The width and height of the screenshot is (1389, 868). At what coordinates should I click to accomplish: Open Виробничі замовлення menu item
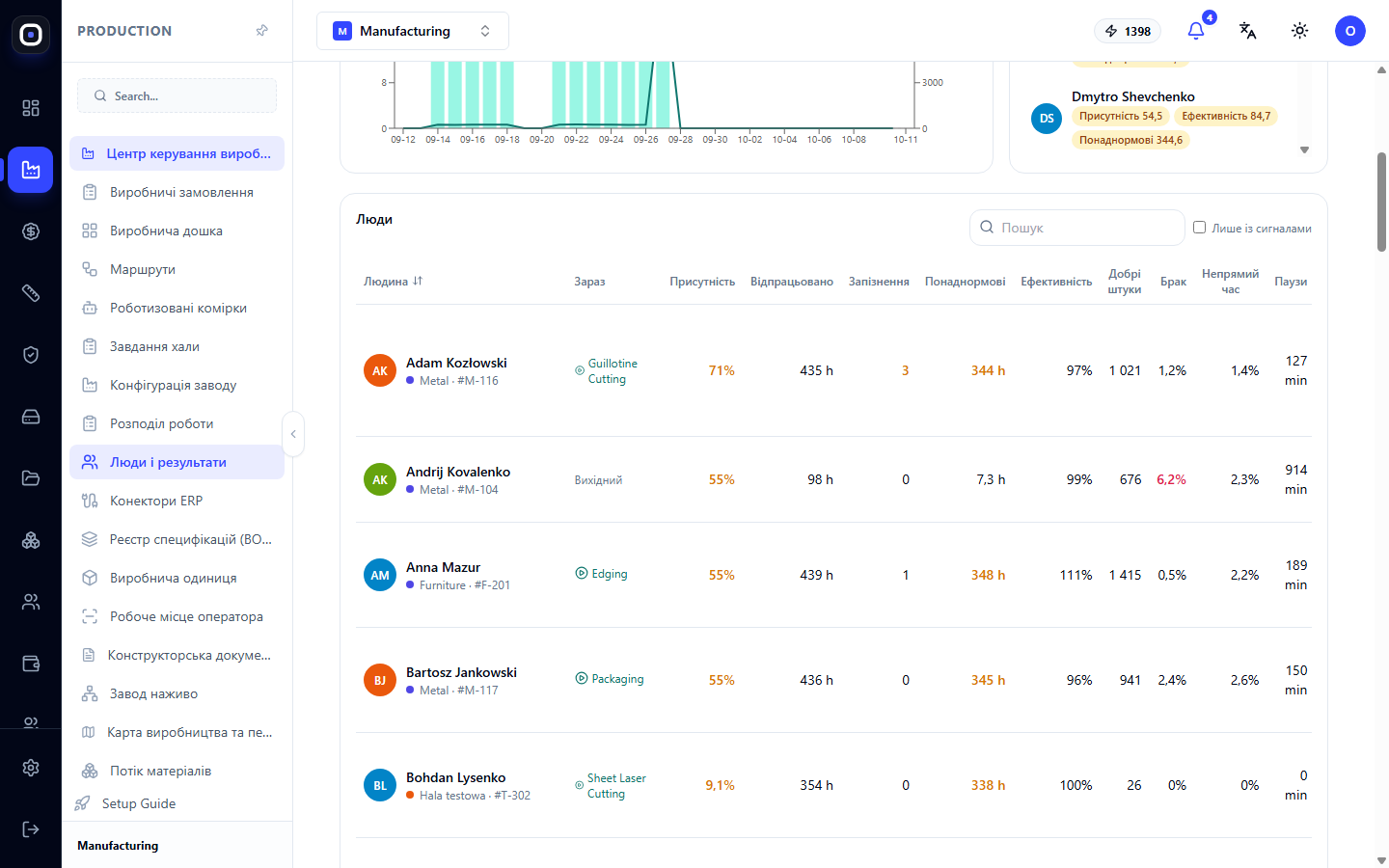tap(177, 192)
